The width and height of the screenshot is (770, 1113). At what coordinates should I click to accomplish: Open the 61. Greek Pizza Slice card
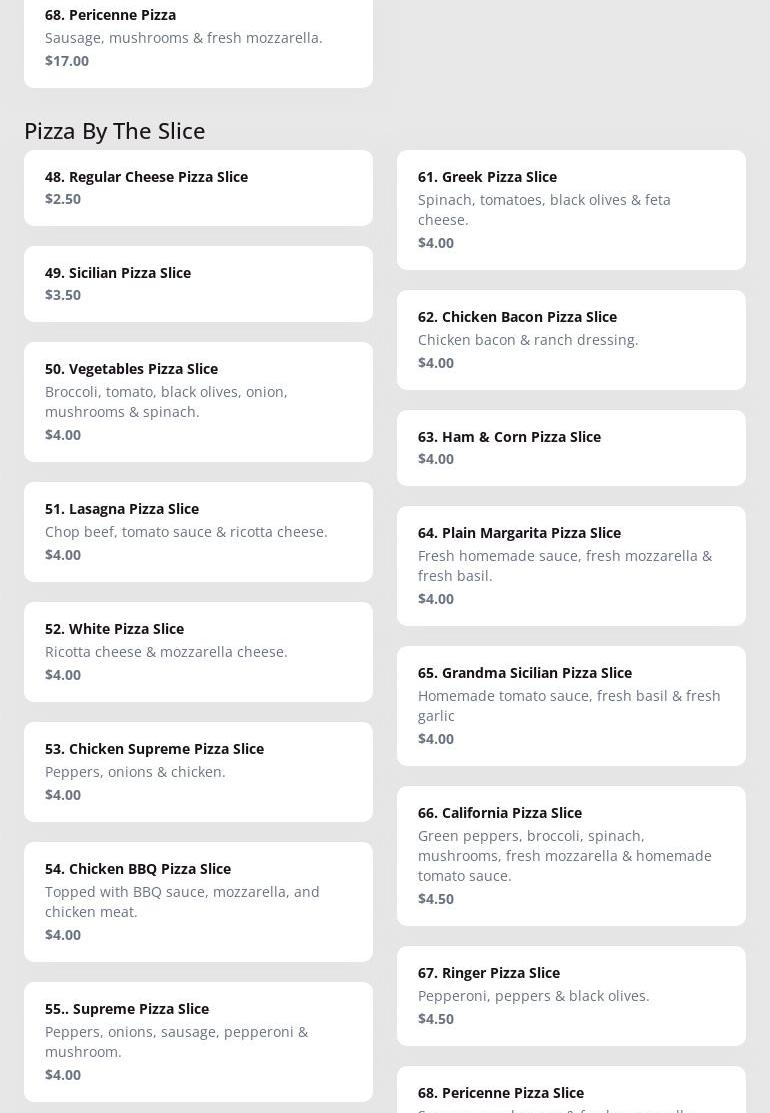571,210
